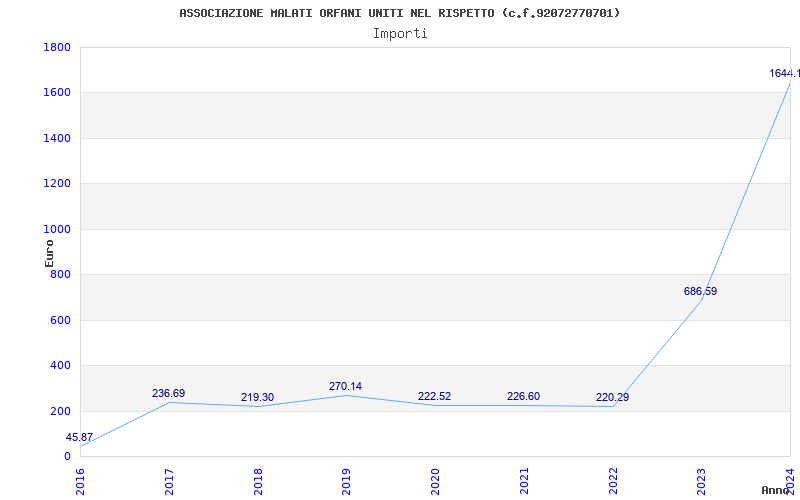The width and height of the screenshot is (800, 500).
Task: Select the 600 y-axis tick label
Action: pos(60,320)
